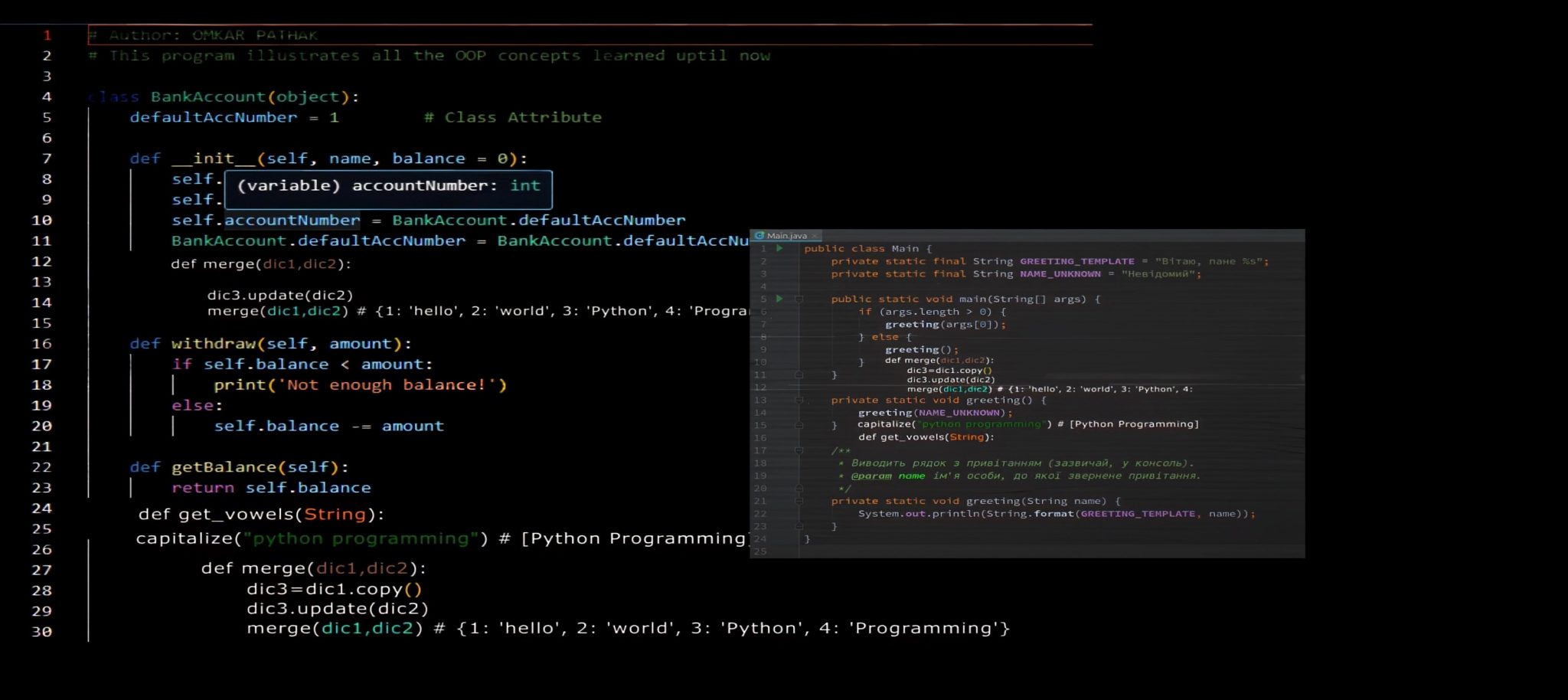Image resolution: width=1568 pixels, height=700 pixels.
Task: Close the Main.java tab with its x
Action: coord(815,235)
